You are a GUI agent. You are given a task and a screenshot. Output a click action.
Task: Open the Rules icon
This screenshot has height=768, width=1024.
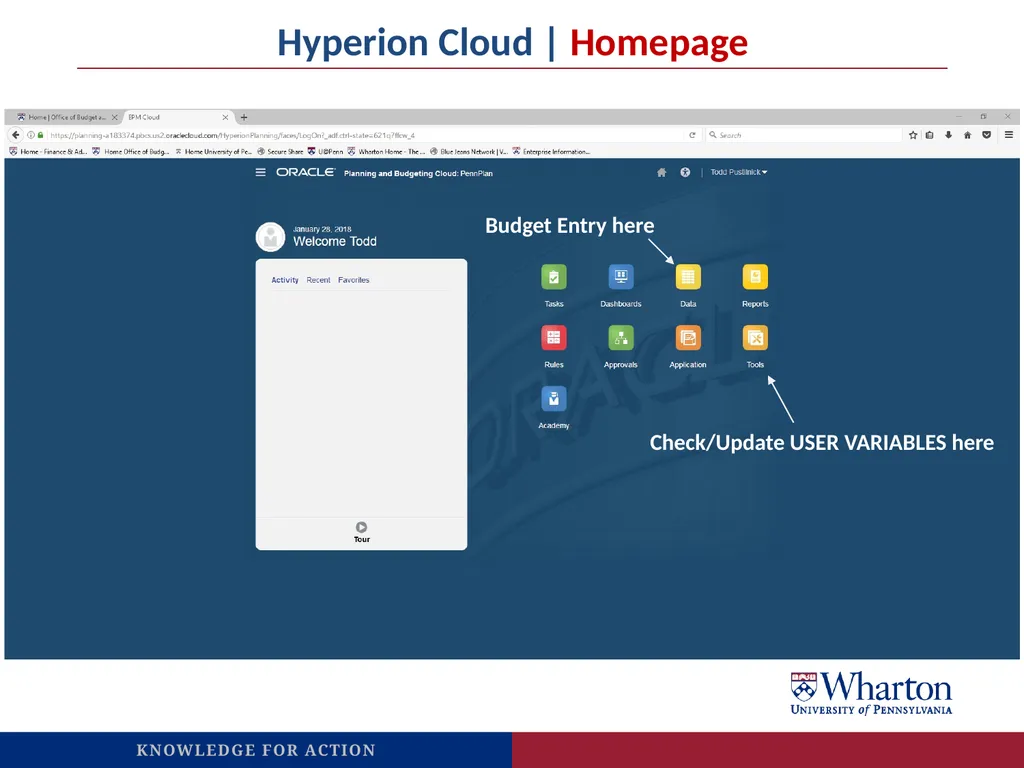tap(553, 338)
